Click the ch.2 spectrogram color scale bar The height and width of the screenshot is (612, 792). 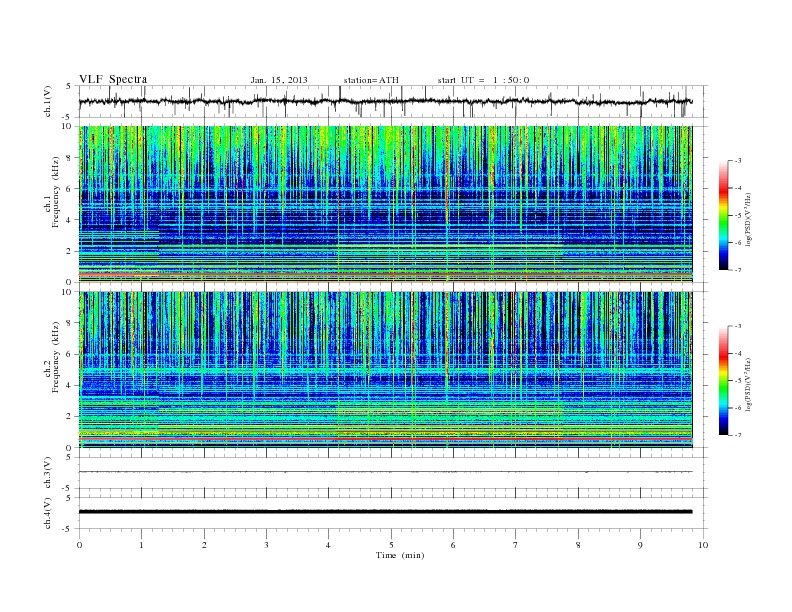point(723,381)
